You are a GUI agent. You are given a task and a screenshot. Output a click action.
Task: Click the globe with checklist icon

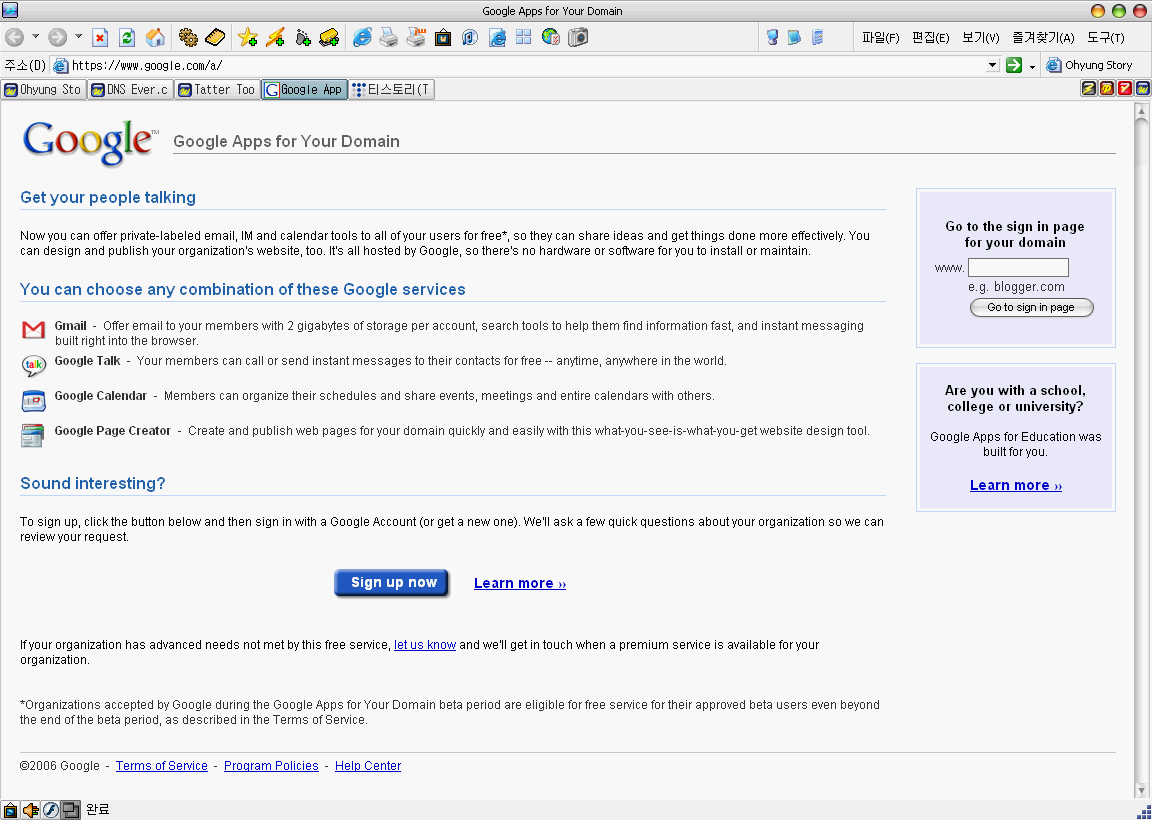point(551,37)
